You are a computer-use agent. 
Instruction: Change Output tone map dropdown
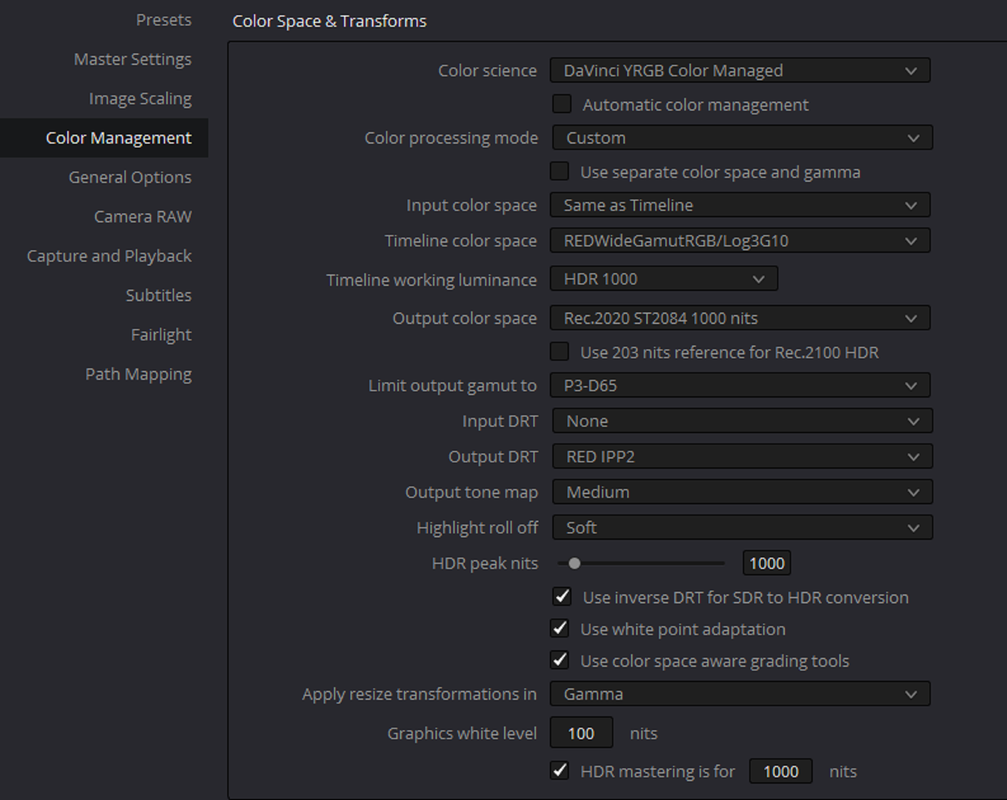click(x=742, y=492)
